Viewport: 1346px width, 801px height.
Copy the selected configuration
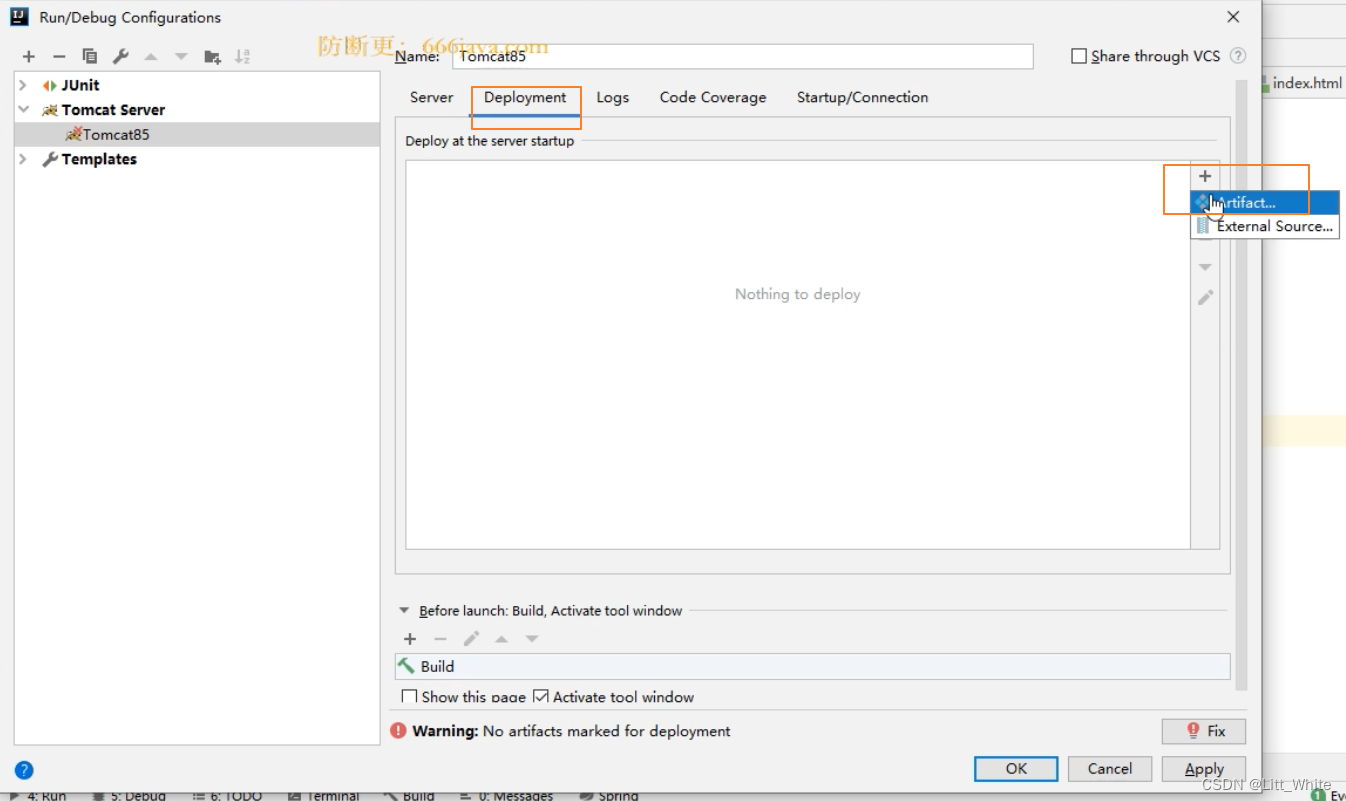90,57
